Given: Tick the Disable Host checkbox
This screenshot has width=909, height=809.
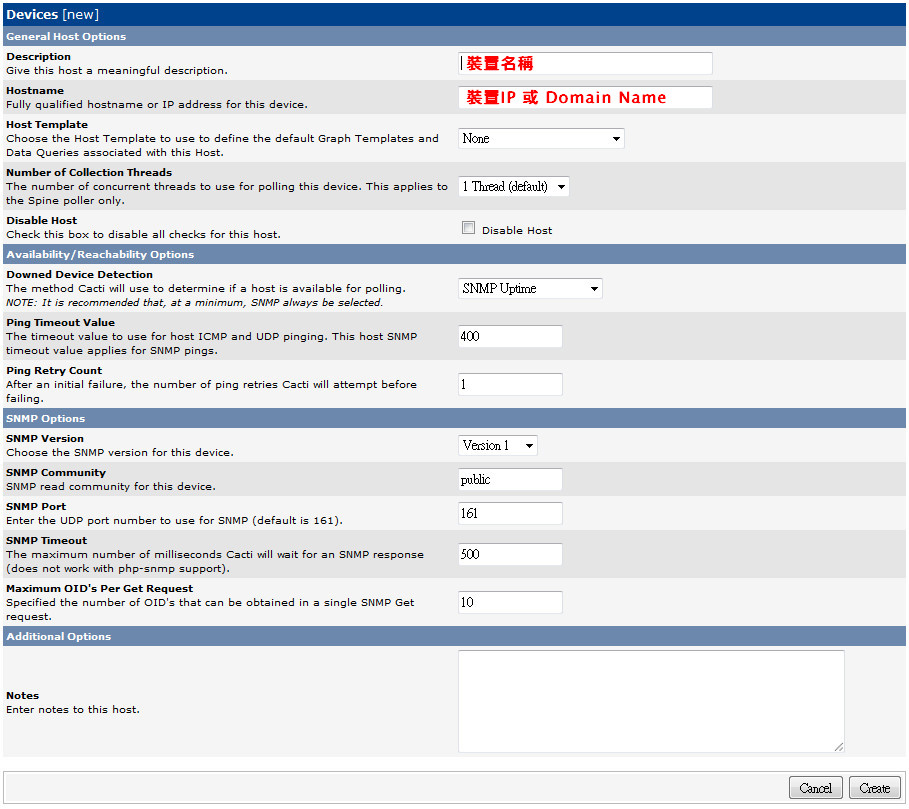Looking at the screenshot, I should click(x=468, y=228).
